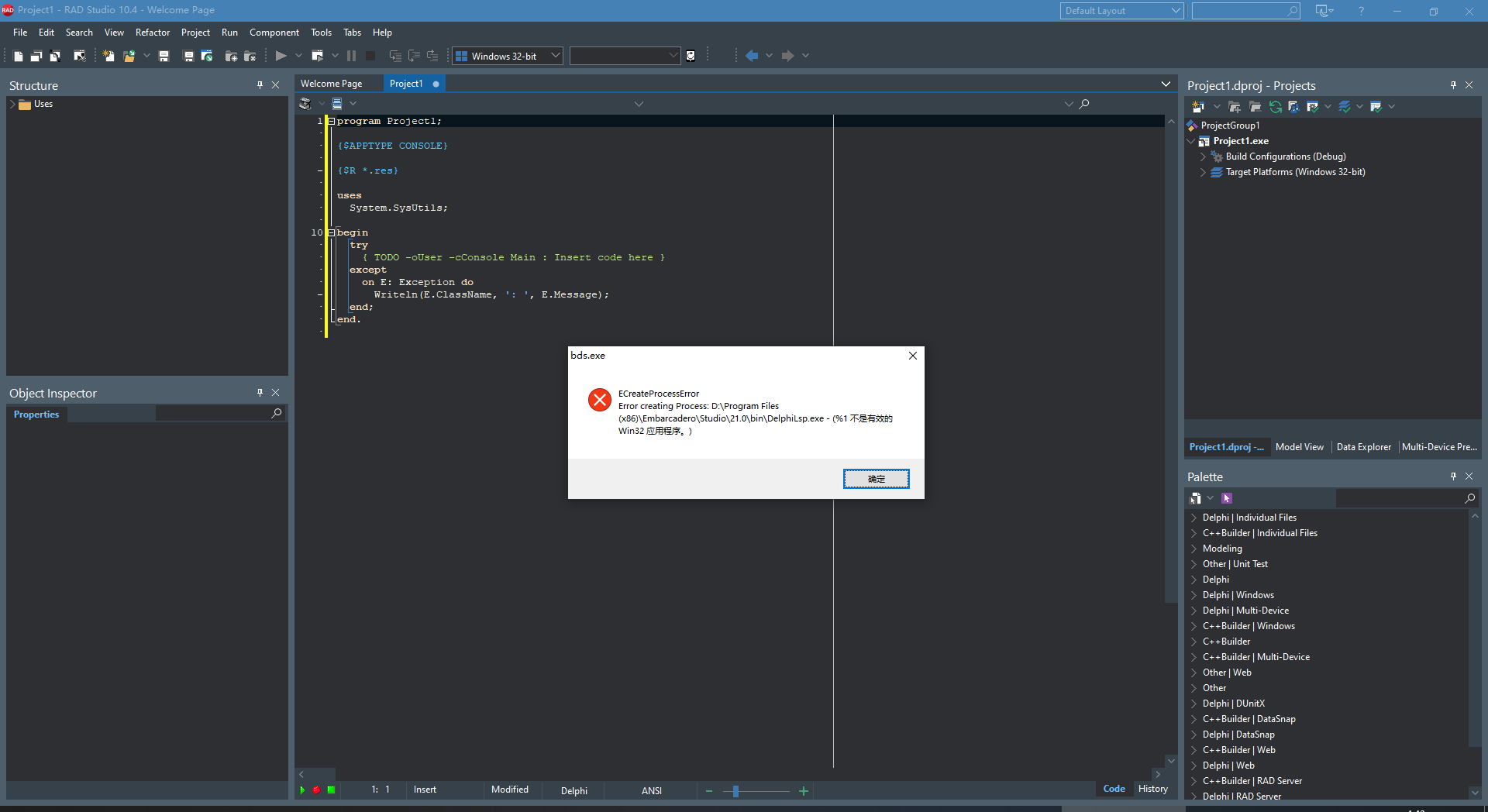Click the Add File to Project icon
The image size is (1488, 812).
tap(231, 56)
